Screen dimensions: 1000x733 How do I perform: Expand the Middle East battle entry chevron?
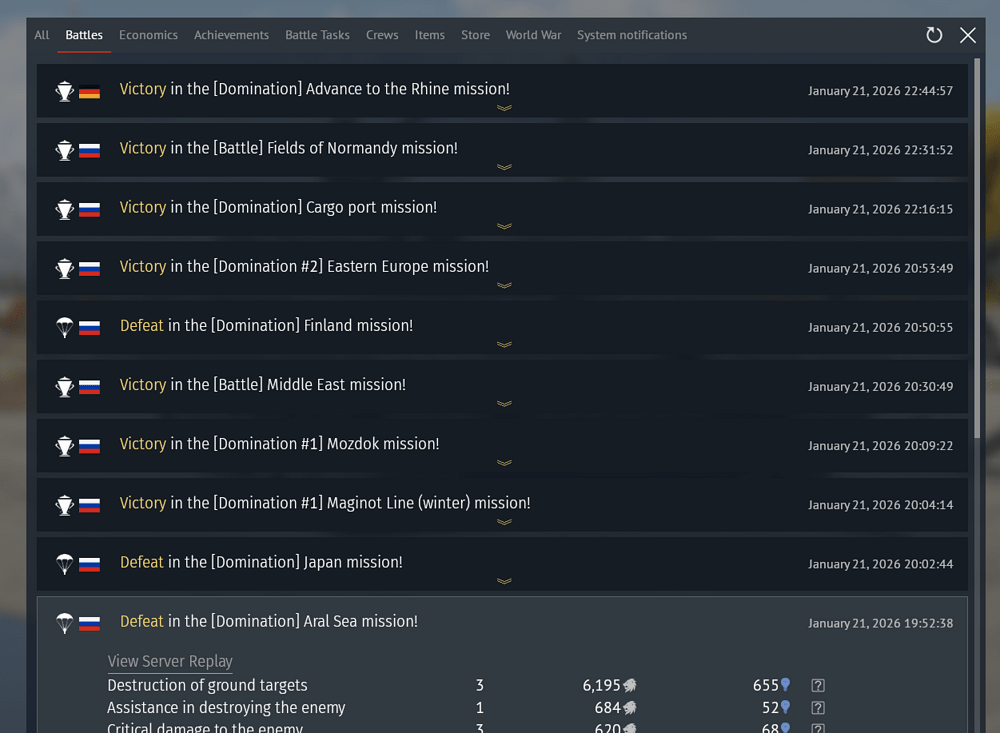[x=504, y=403]
